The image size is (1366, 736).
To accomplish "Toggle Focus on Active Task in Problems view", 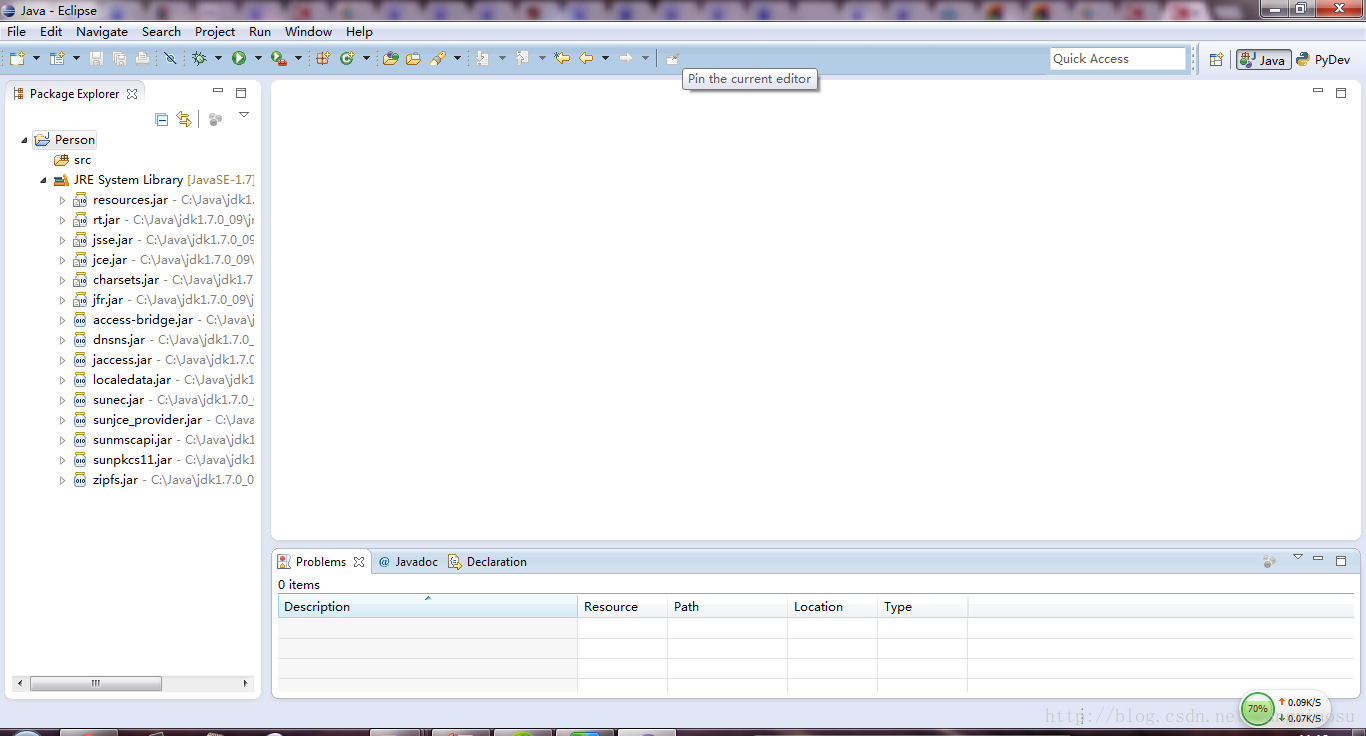I will [1269, 562].
